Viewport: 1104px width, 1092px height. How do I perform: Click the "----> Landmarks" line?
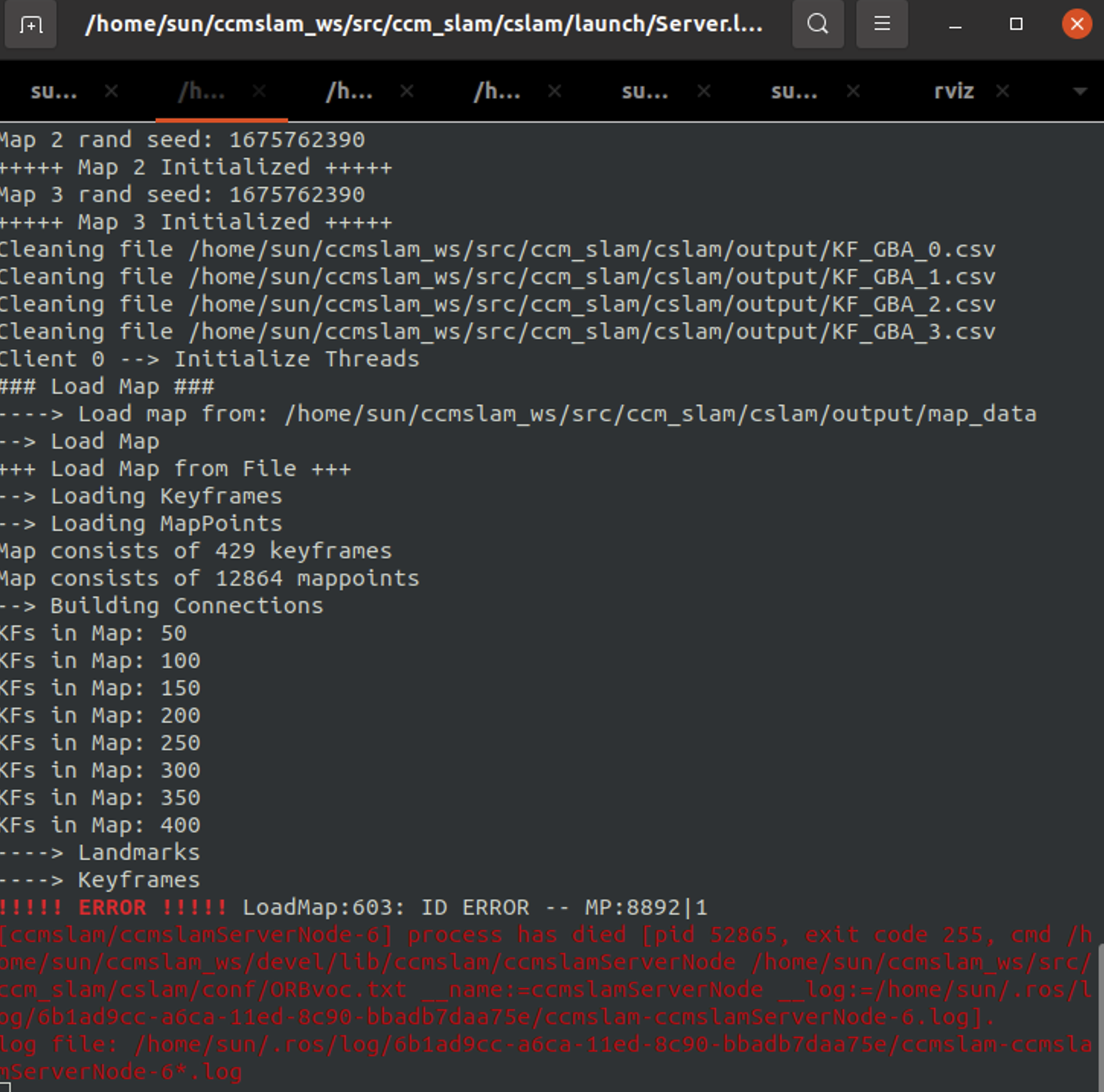pyautogui.click(x=100, y=851)
